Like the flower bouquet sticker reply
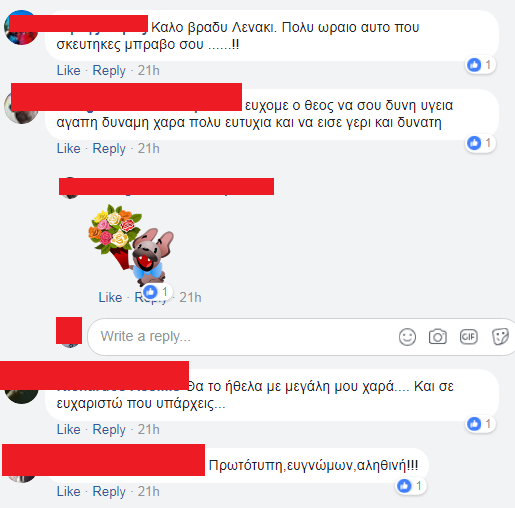This screenshot has height=508, width=515. click(x=110, y=297)
